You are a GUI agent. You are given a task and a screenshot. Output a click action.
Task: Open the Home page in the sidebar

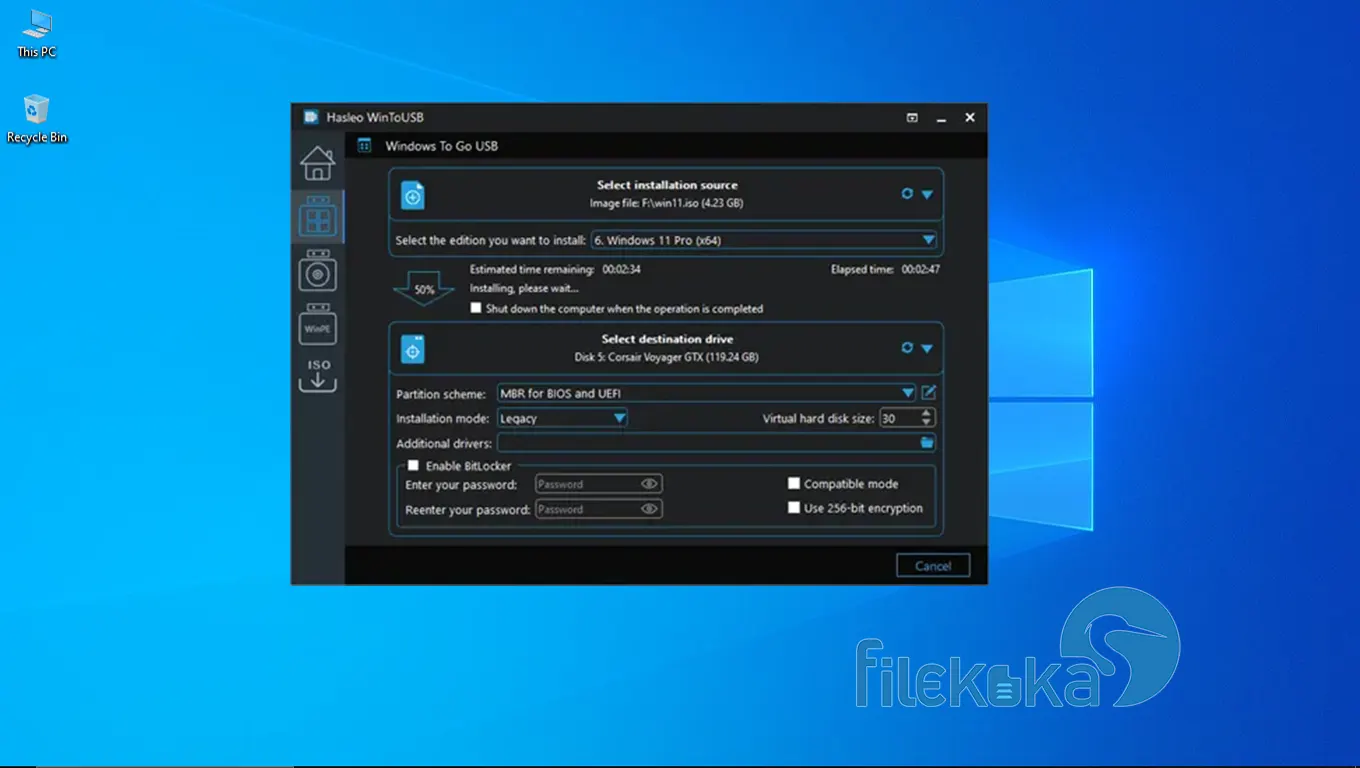(317, 163)
